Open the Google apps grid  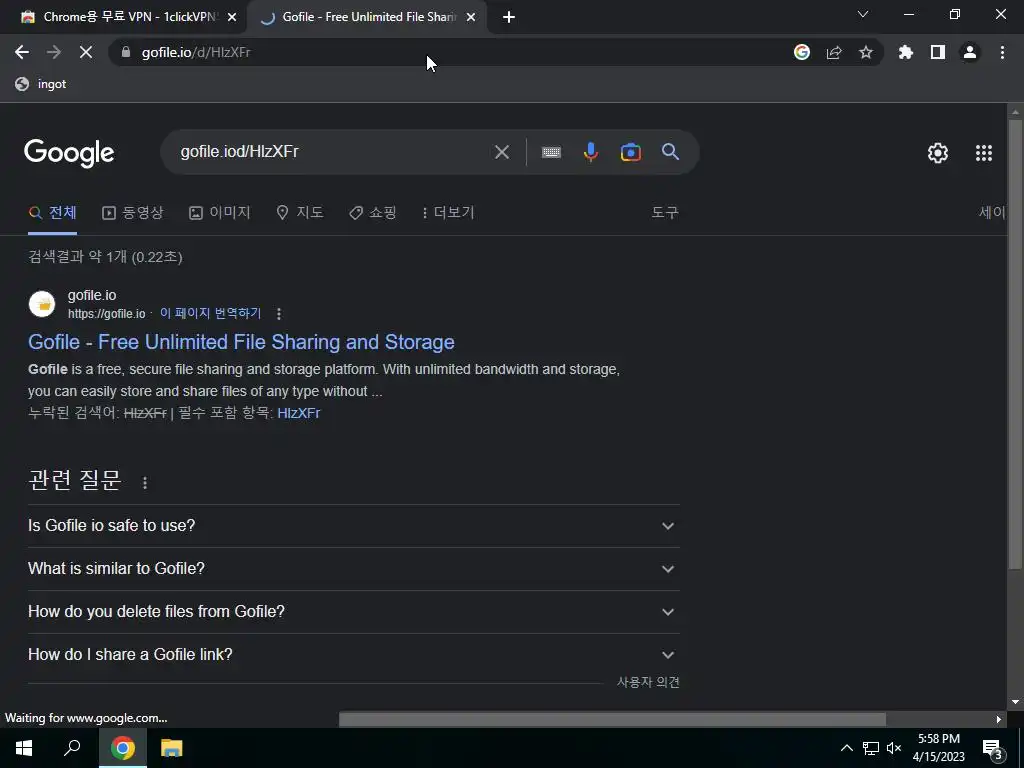click(x=984, y=153)
